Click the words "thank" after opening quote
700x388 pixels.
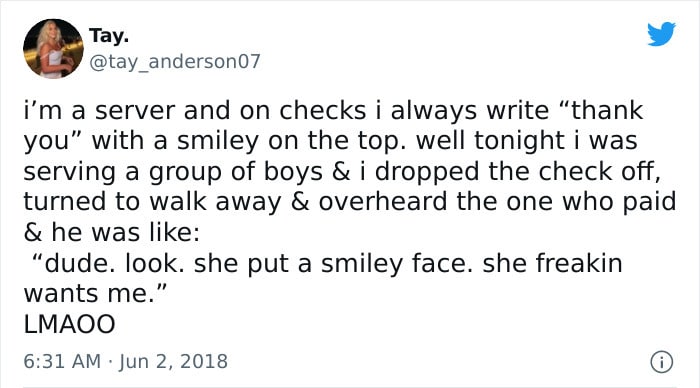click(603, 110)
